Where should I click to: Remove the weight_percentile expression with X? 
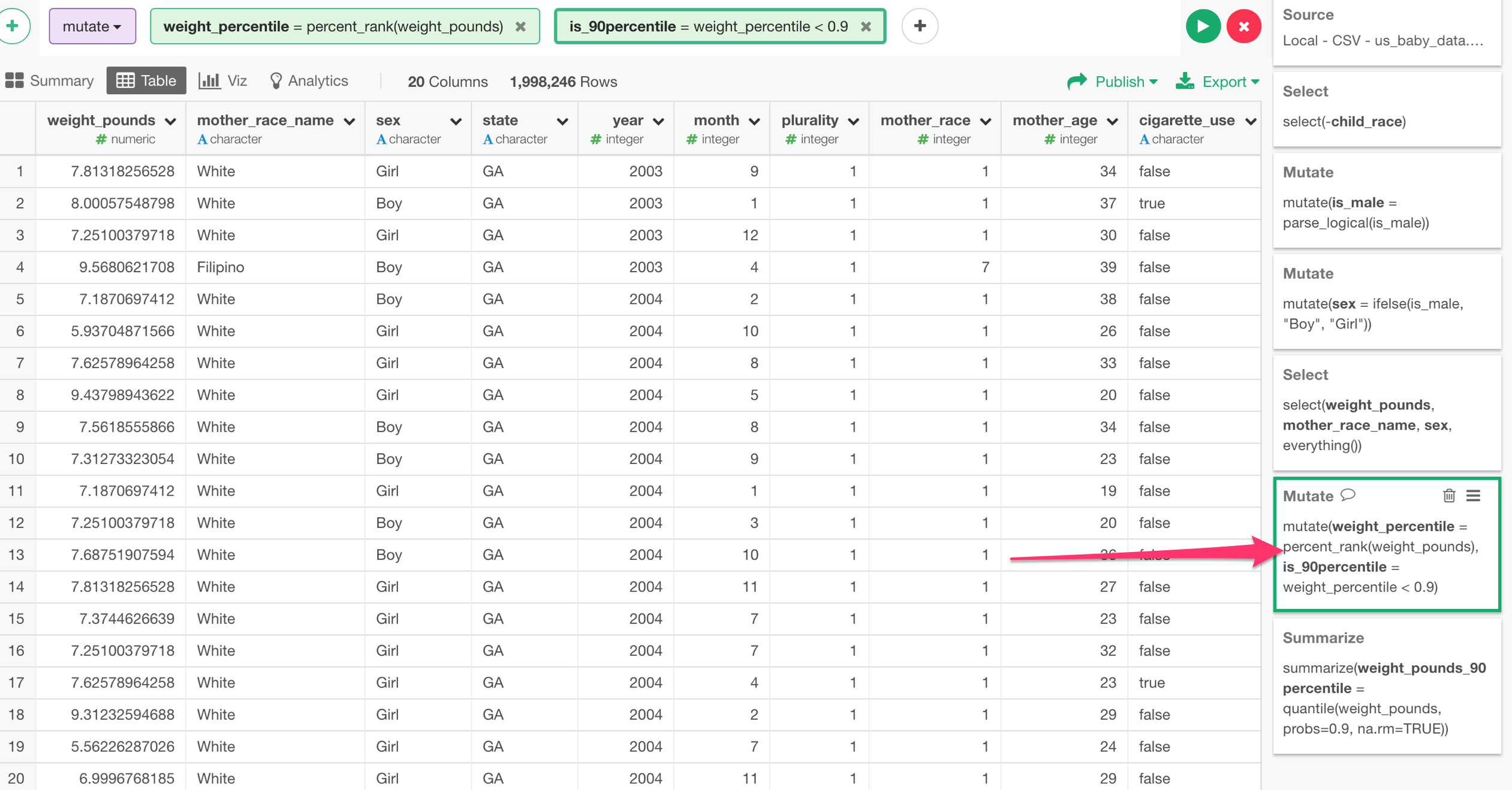[x=520, y=26]
